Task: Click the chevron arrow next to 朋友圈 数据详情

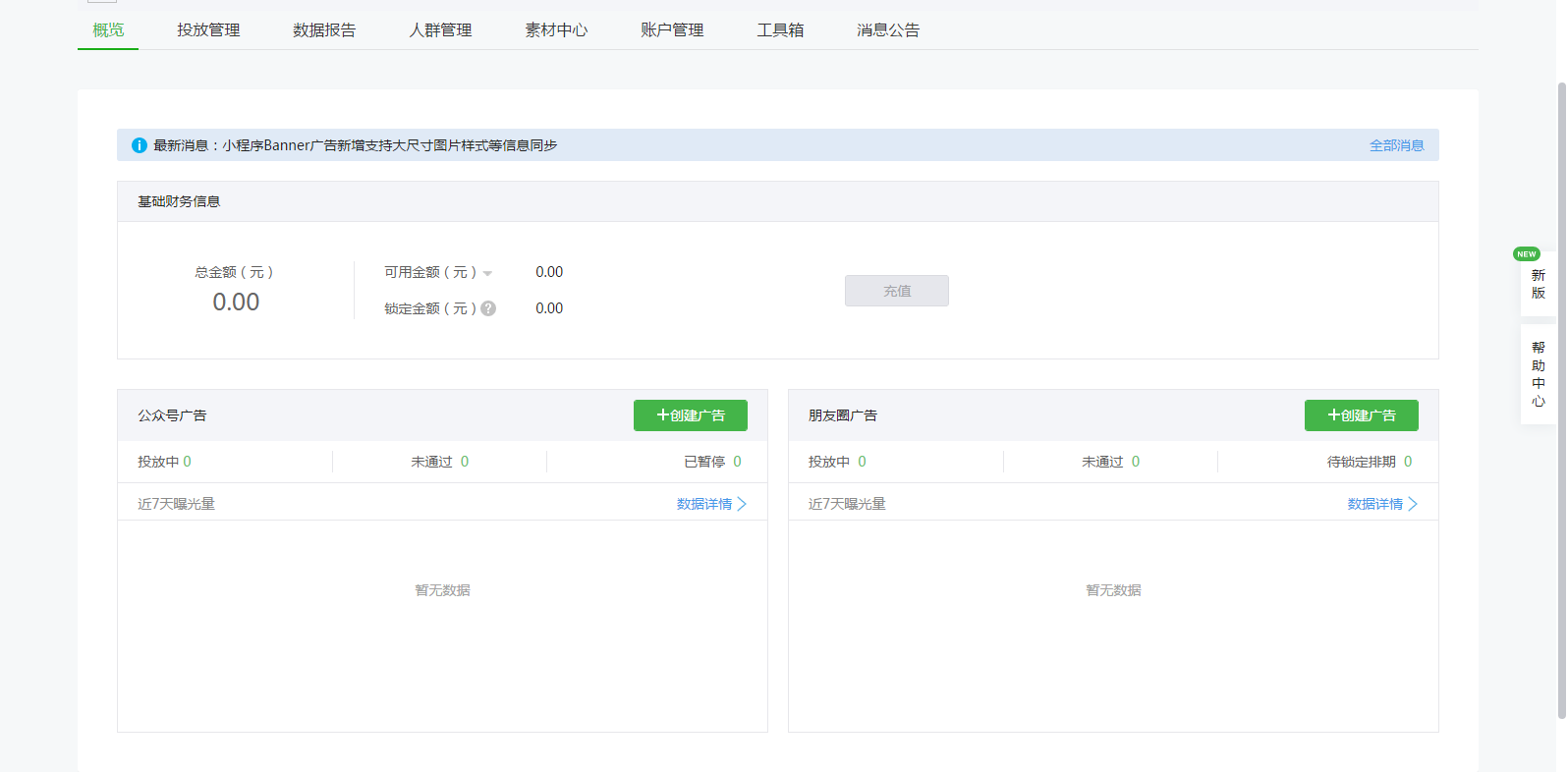Action: tap(1413, 504)
